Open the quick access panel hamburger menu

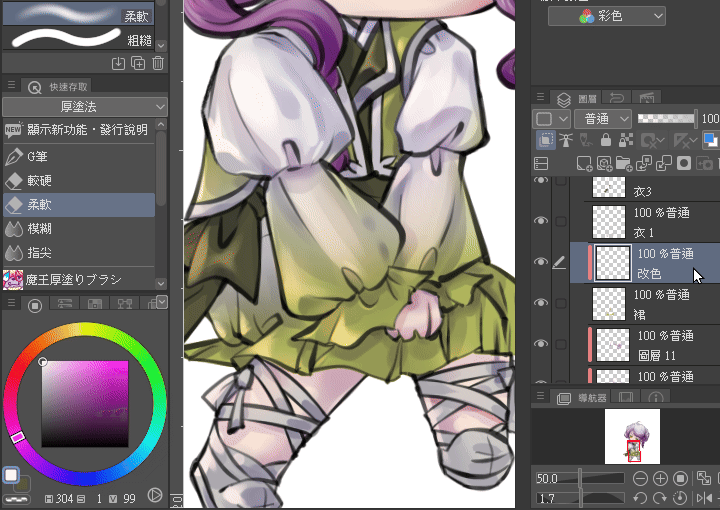point(11,85)
